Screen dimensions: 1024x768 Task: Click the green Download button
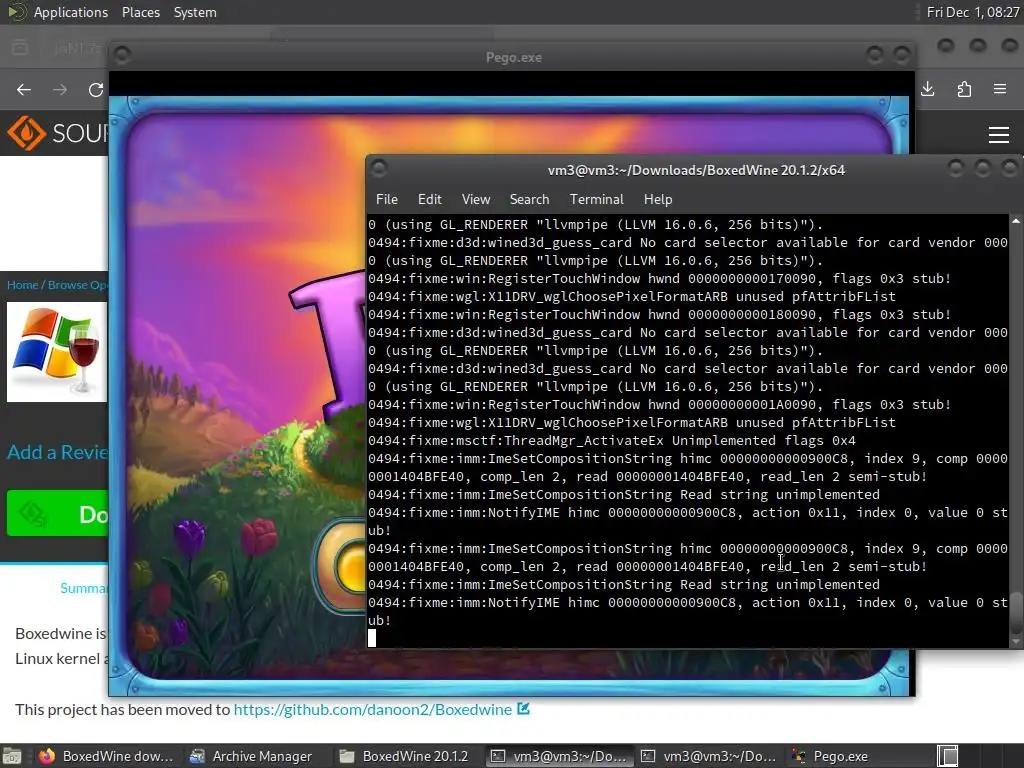coord(57,513)
